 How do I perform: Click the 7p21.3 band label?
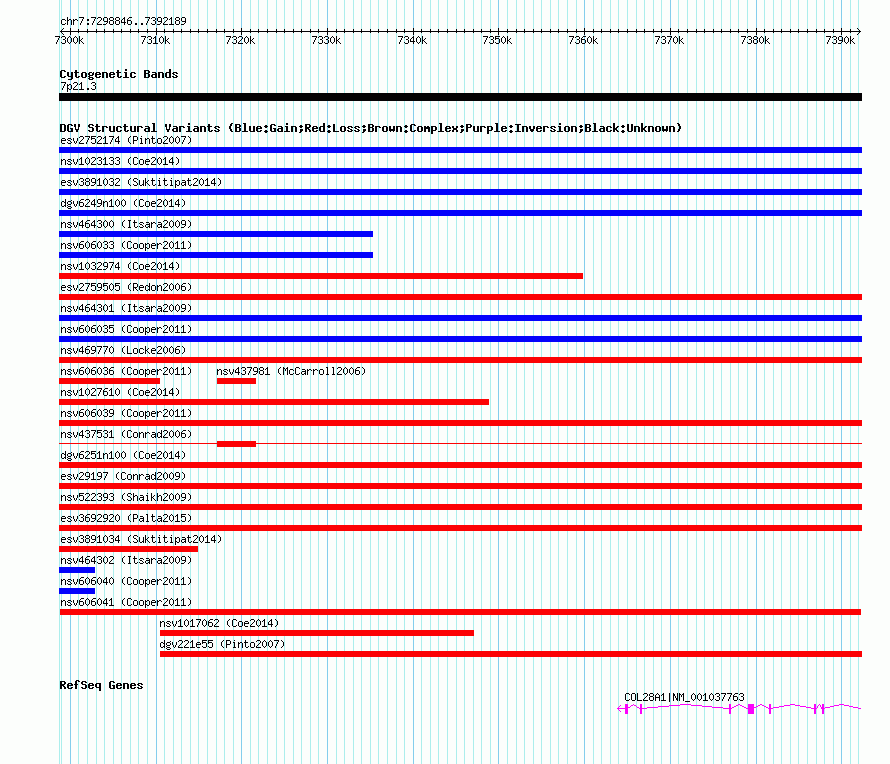[x=78, y=86]
